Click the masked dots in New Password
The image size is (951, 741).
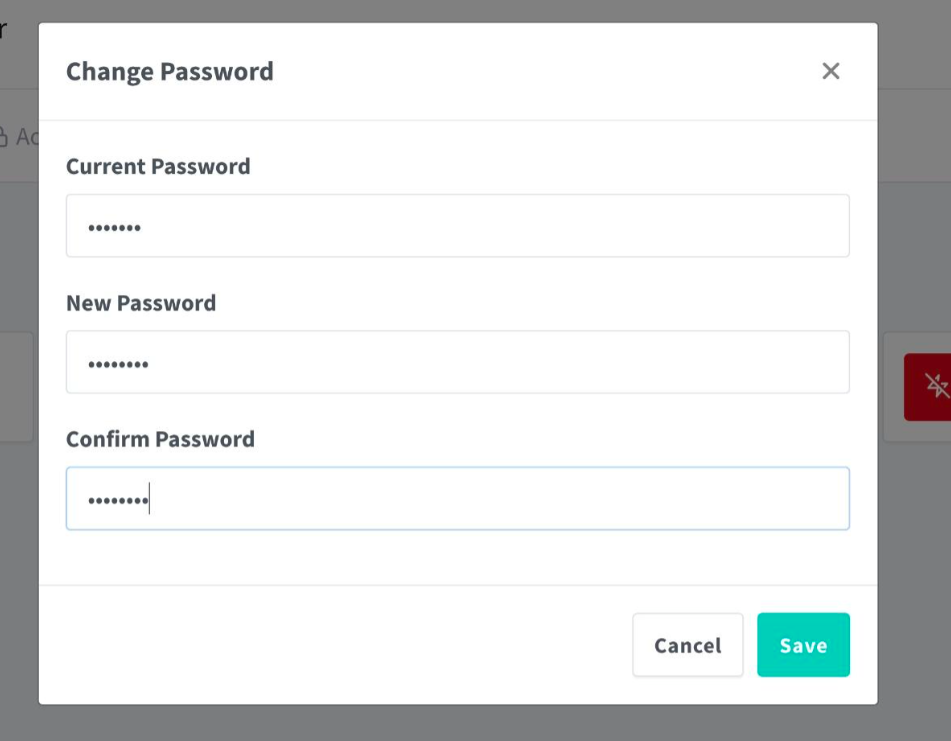click(118, 364)
